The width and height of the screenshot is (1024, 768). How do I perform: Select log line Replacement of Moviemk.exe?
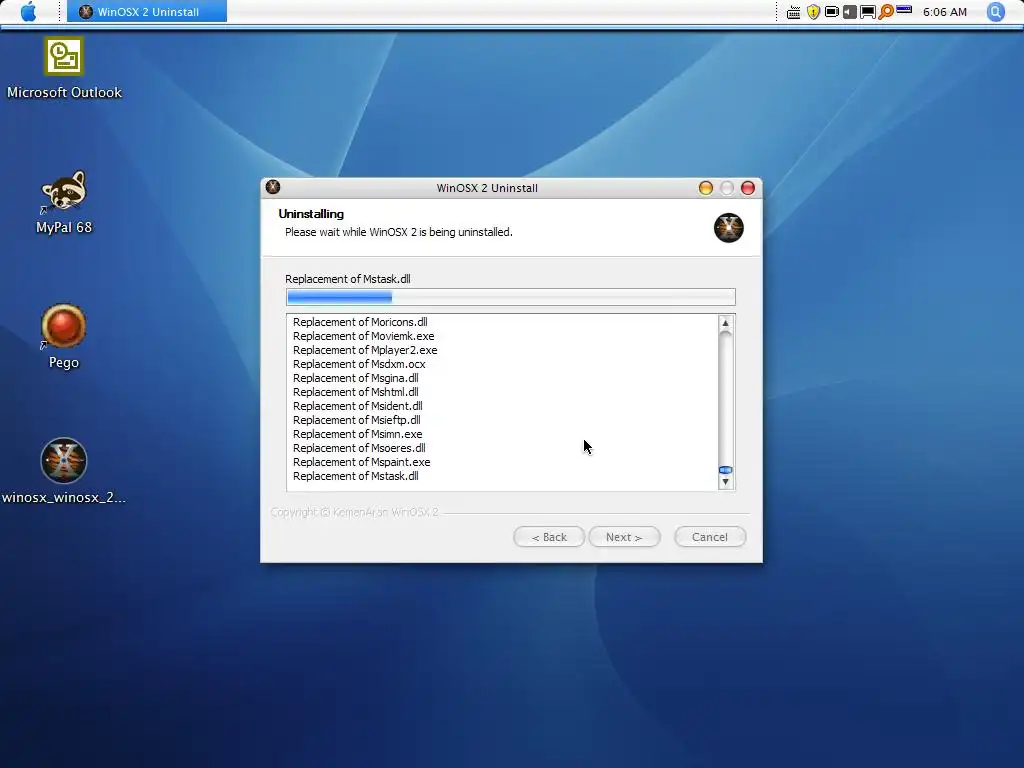(x=364, y=336)
